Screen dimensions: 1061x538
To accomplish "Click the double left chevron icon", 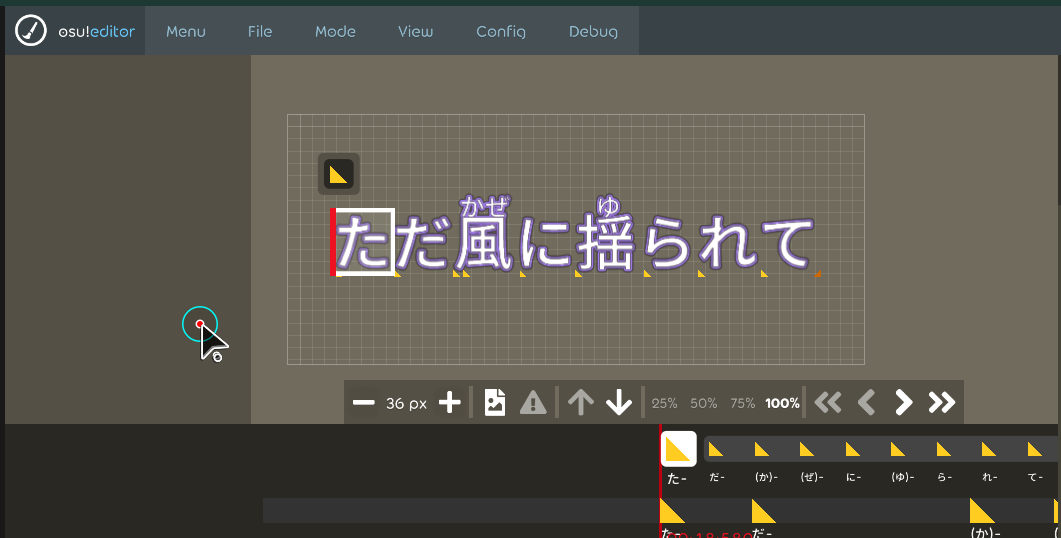I will click(828, 403).
